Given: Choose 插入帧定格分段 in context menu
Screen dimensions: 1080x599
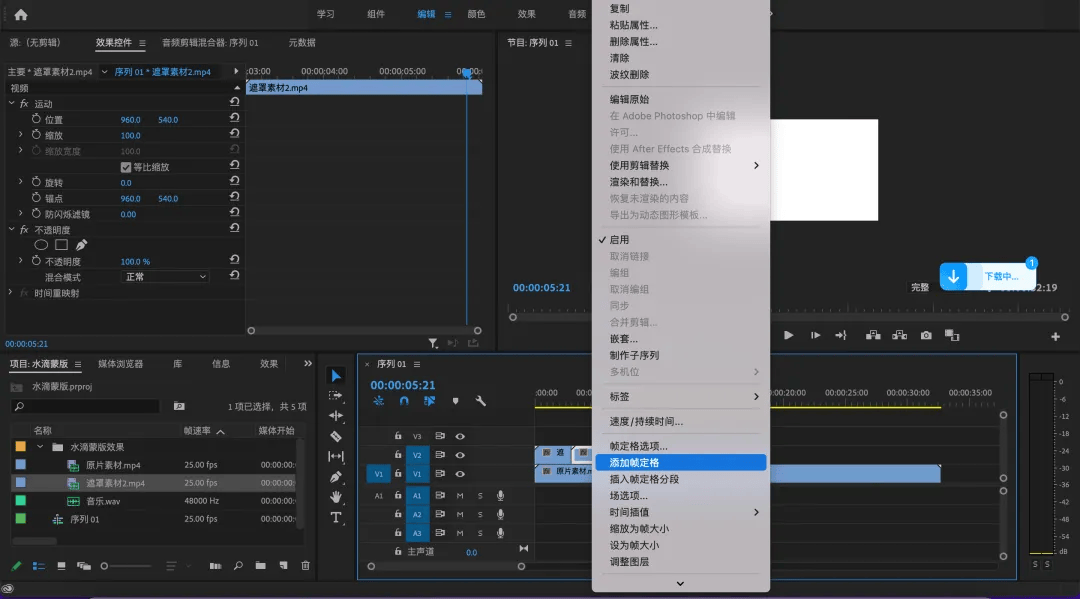Looking at the screenshot, I should pos(681,479).
